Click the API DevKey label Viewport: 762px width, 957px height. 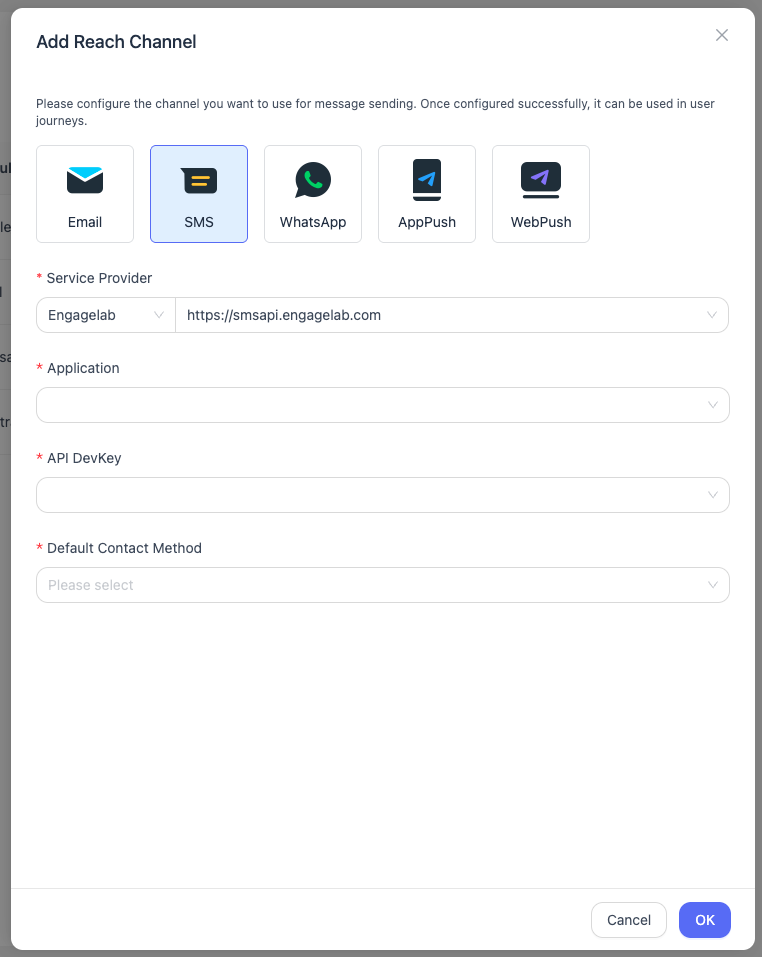pyautogui.click(x=84, y=458)
